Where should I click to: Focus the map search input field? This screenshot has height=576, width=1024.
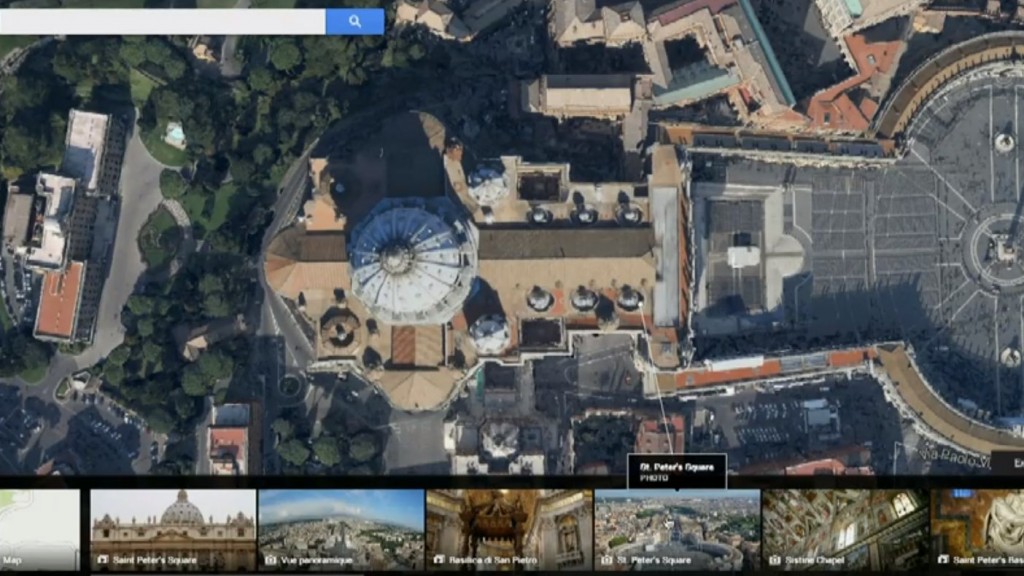162,21
